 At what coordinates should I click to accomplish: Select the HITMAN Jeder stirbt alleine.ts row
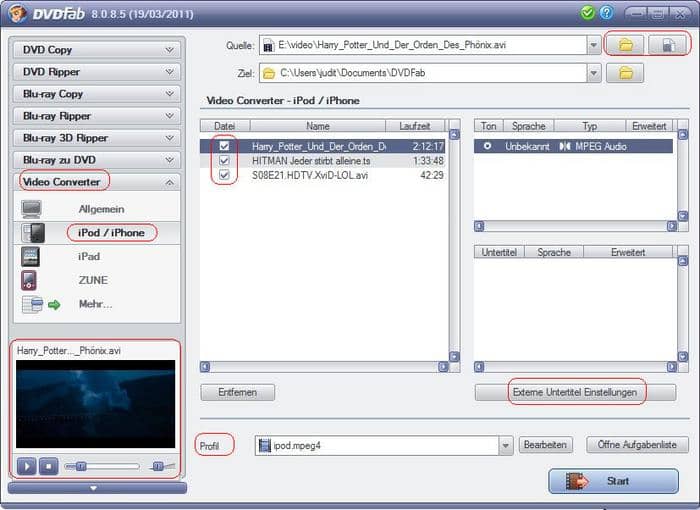[x=322, y=160]
